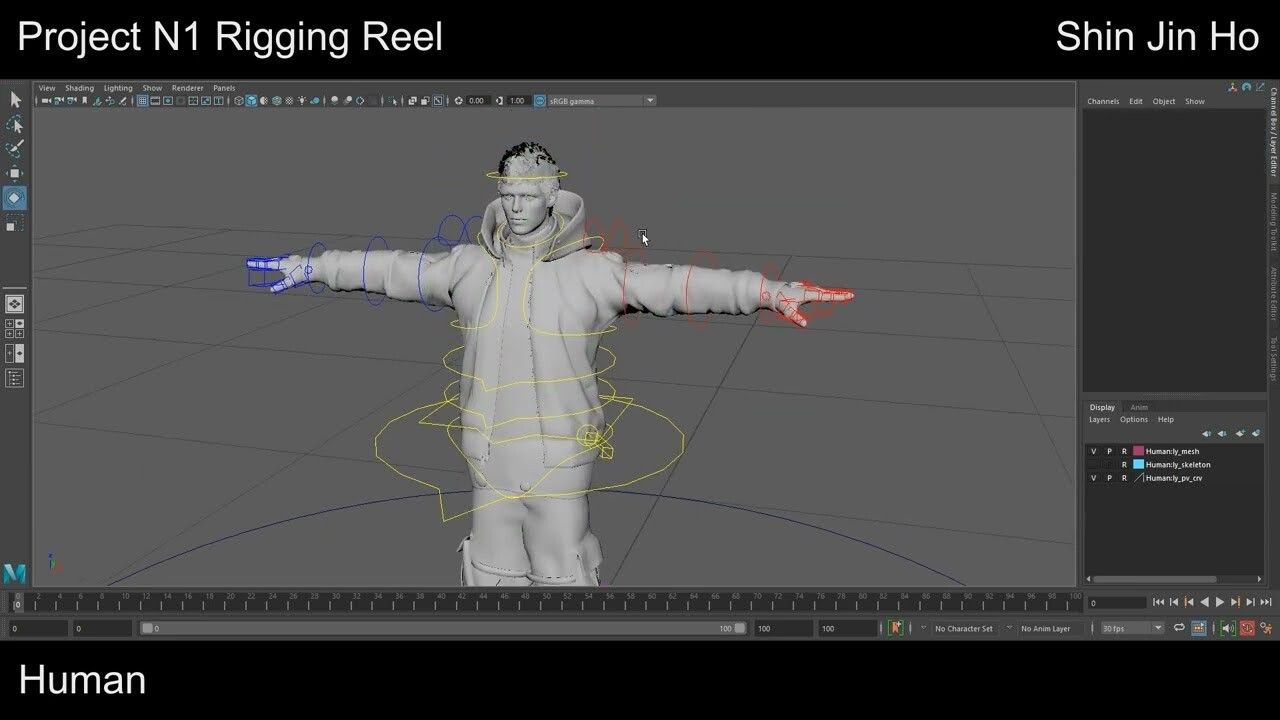Open the Shading menu in the viewport
Viewport: 1280px width, 720px height.
coord(79,87)
